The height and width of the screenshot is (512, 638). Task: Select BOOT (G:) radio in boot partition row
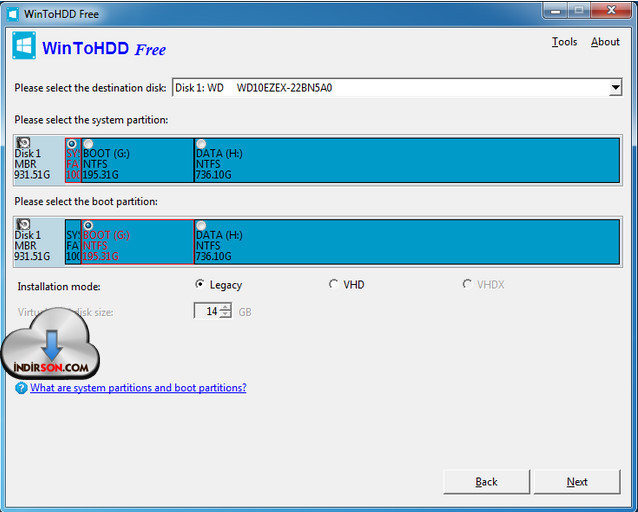tap(88, 225)
